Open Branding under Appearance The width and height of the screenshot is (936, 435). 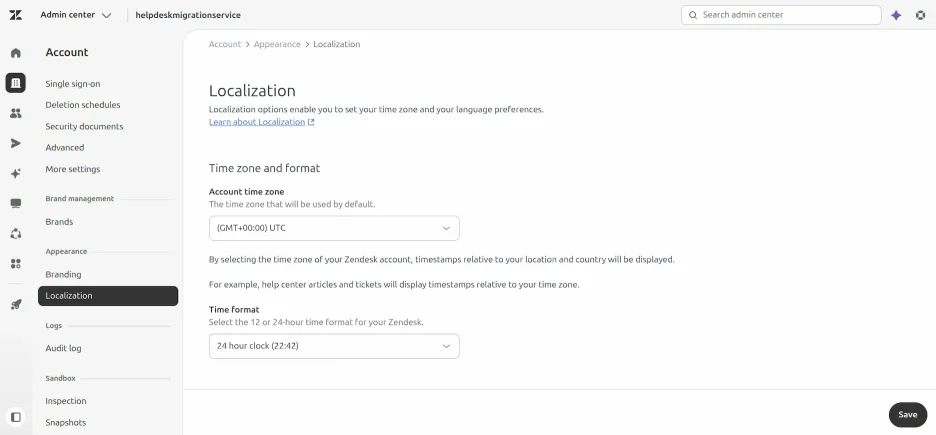tap(63, 274)
